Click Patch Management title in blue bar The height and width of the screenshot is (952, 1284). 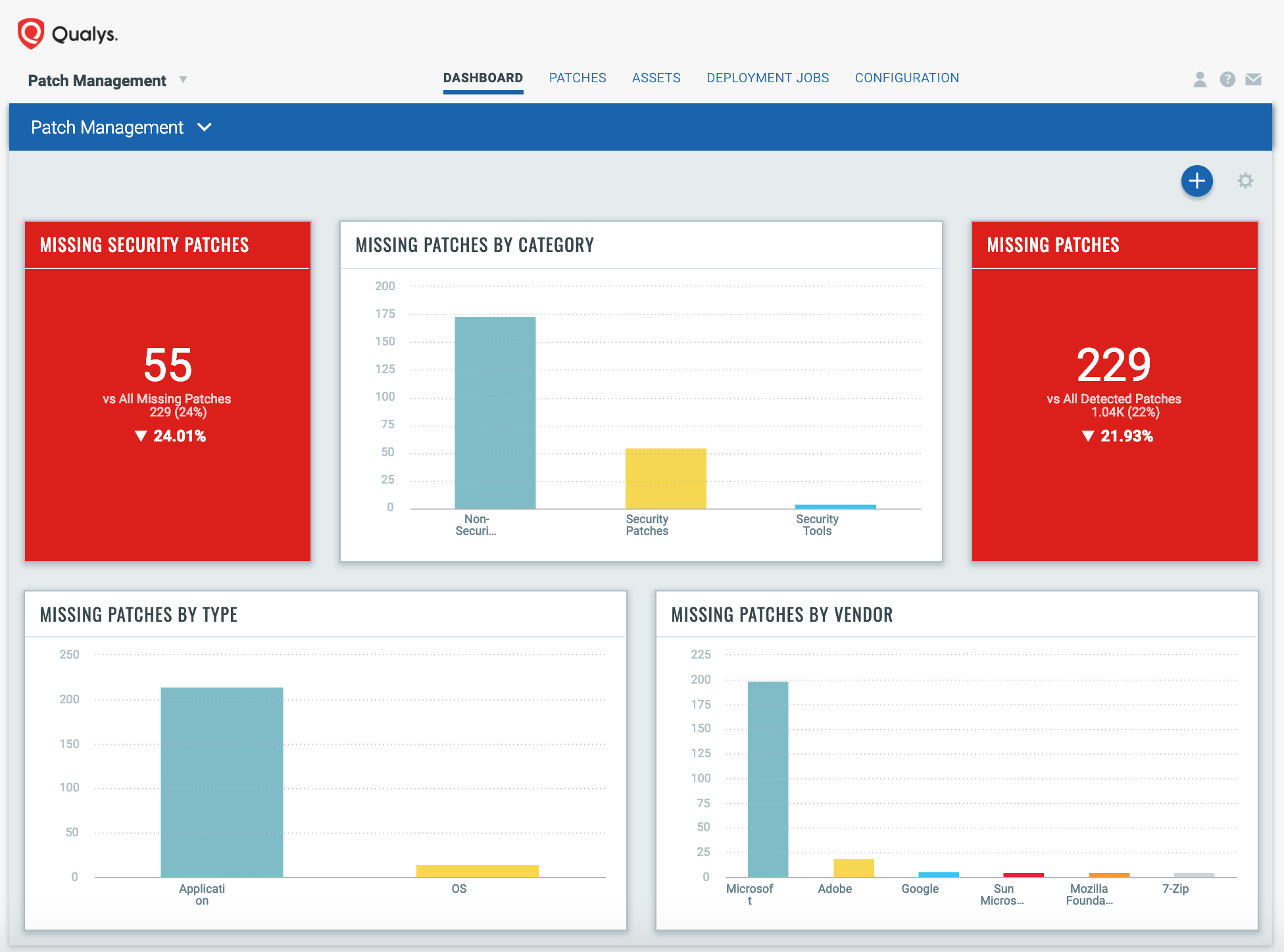pyautogui.click(x=107, y=127)
